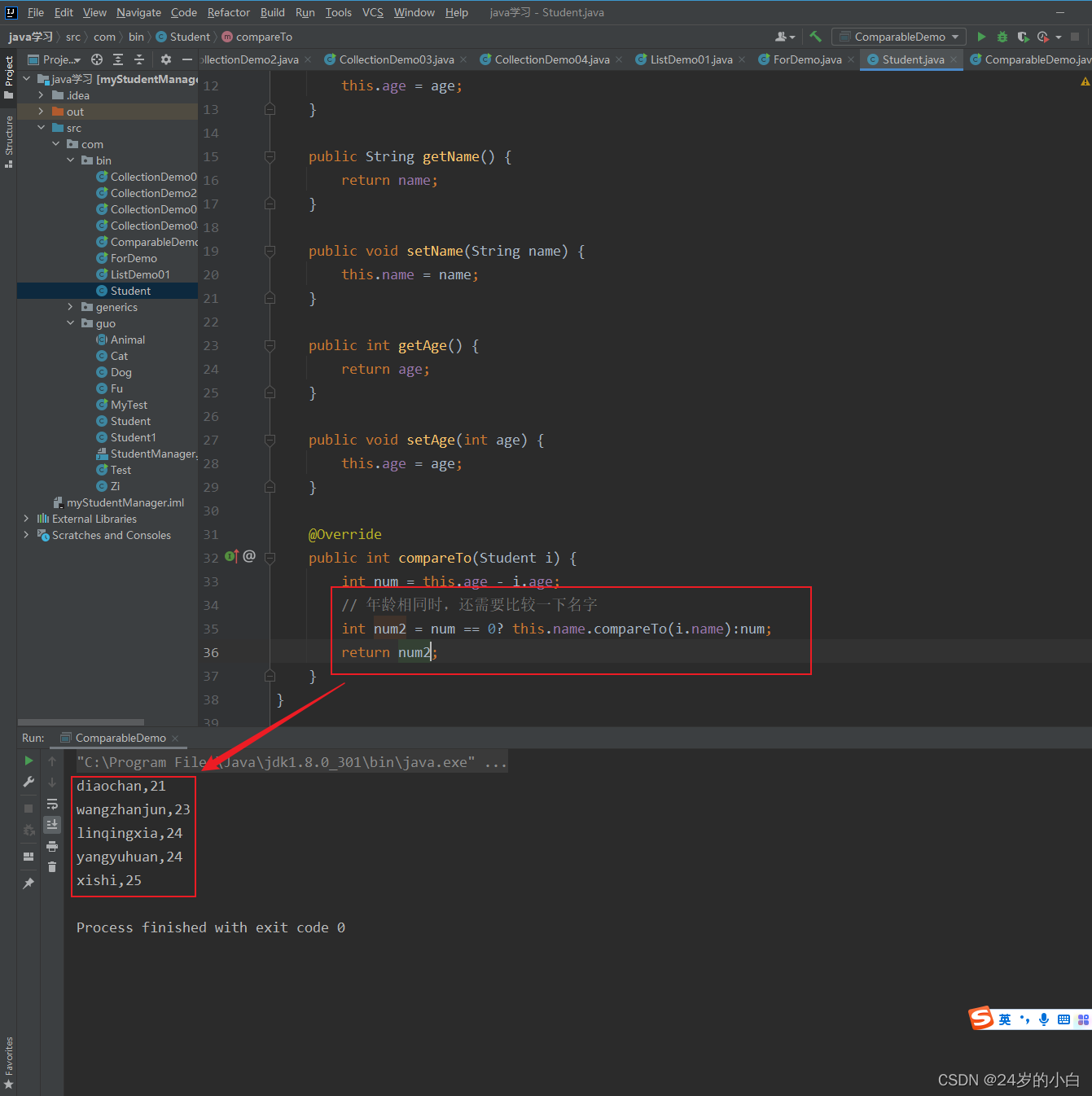Click the Select Opened File crosshair icon
Image resolution: width=1092 pixels, height=1096 pixels.
97,59
